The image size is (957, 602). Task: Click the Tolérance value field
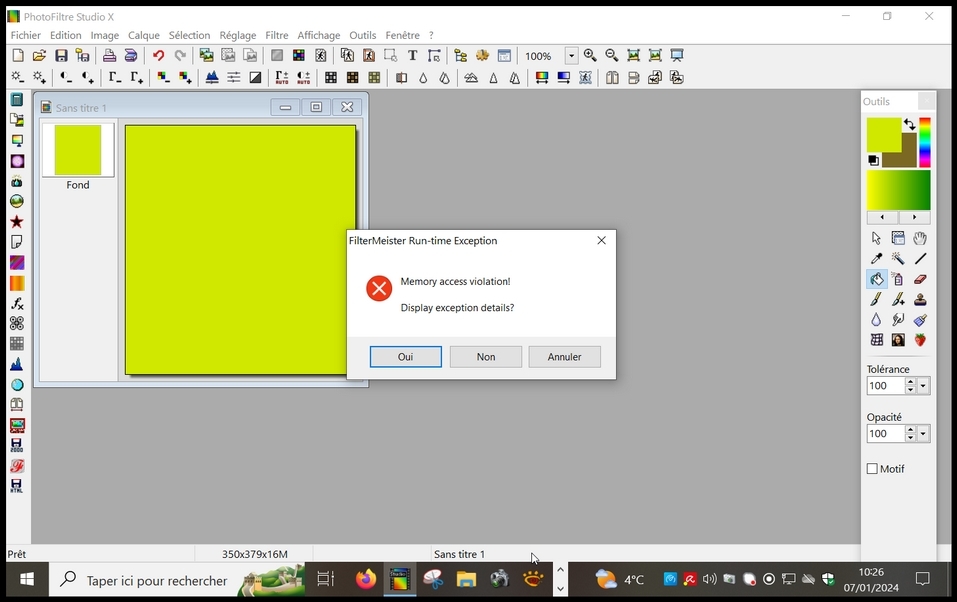coord(886,385)
